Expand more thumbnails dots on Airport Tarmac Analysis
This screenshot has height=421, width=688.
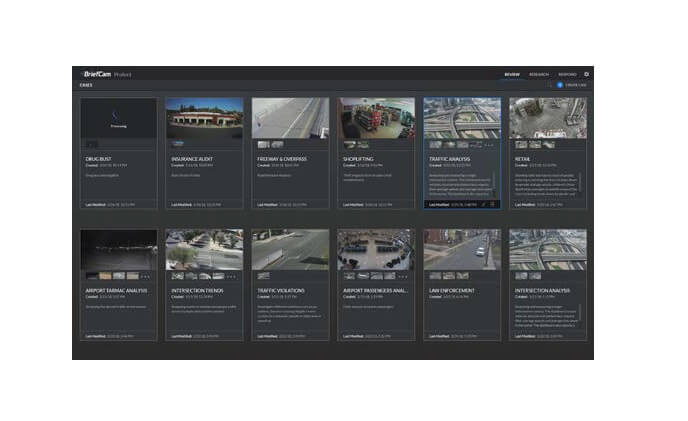[144, 275]
